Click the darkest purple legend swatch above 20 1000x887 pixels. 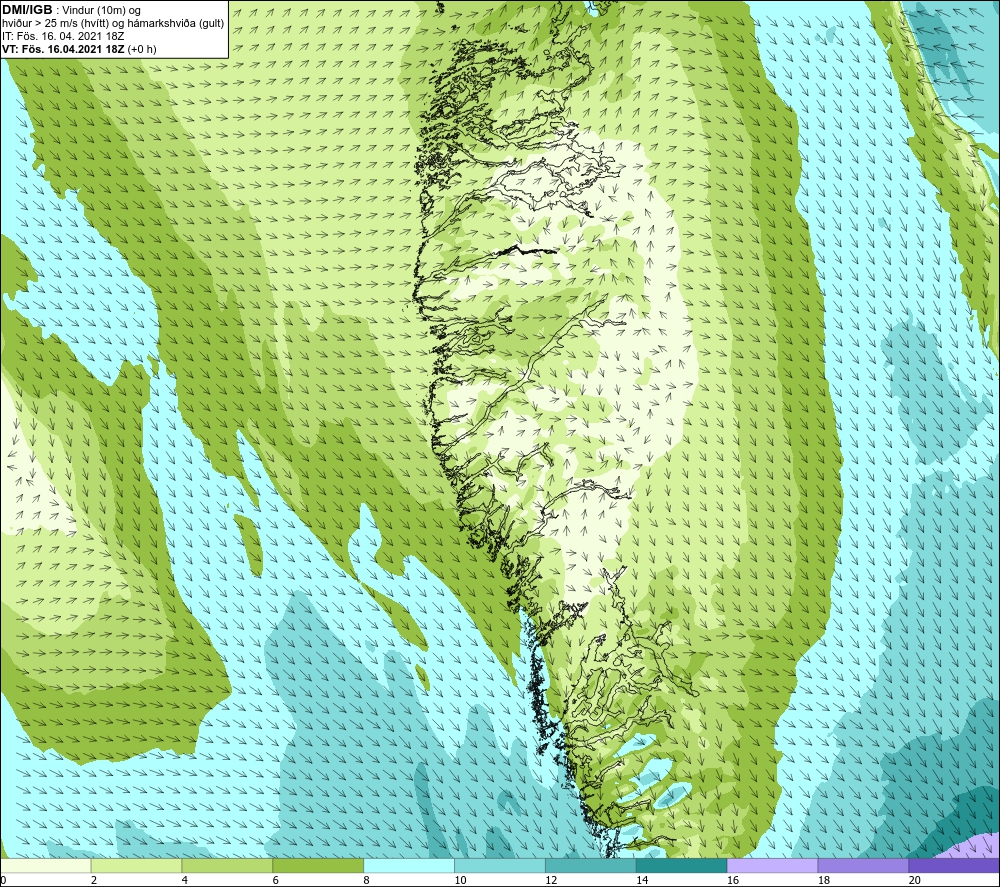(954, 866)
